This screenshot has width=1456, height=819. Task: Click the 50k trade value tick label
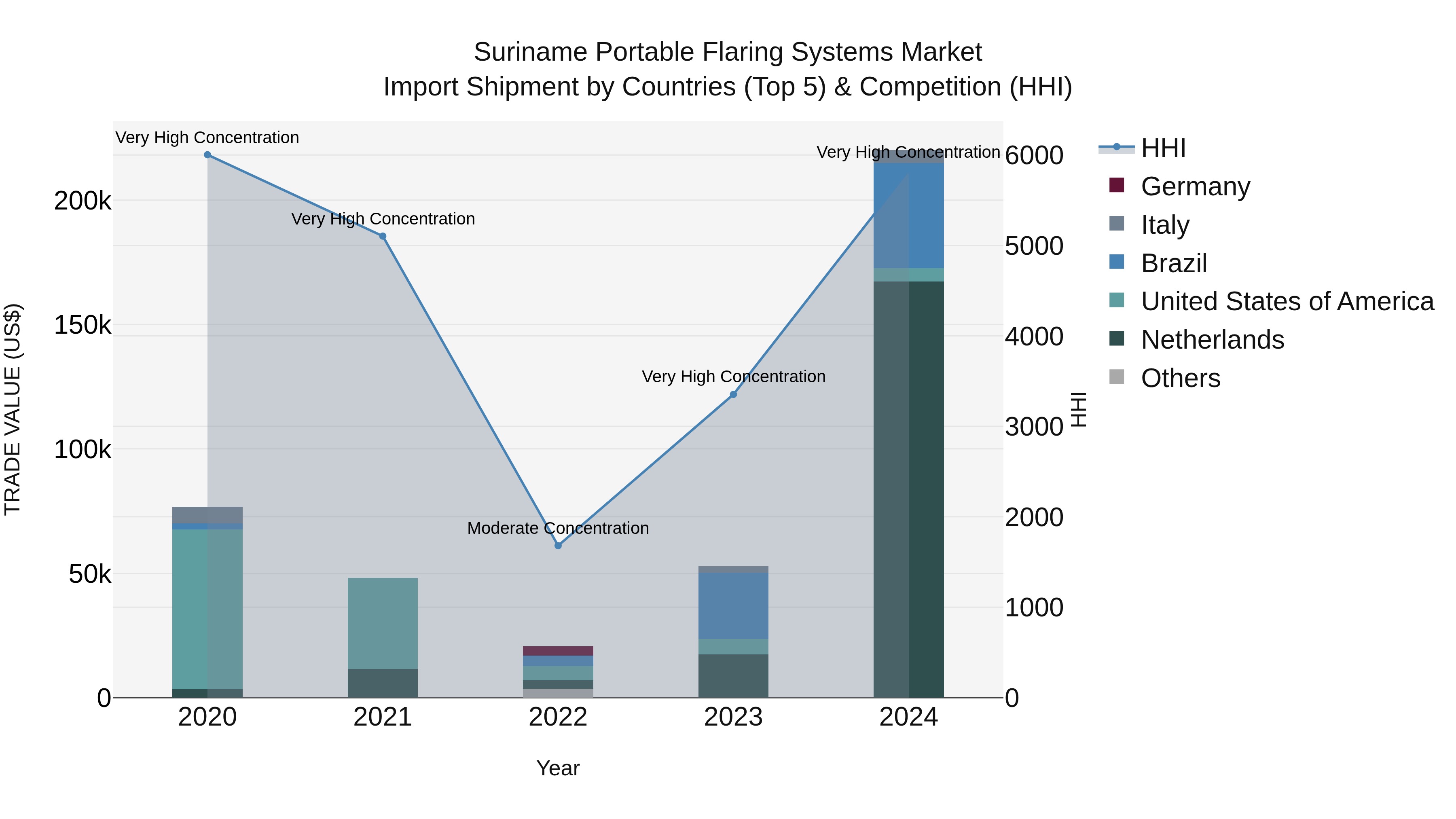90,574
